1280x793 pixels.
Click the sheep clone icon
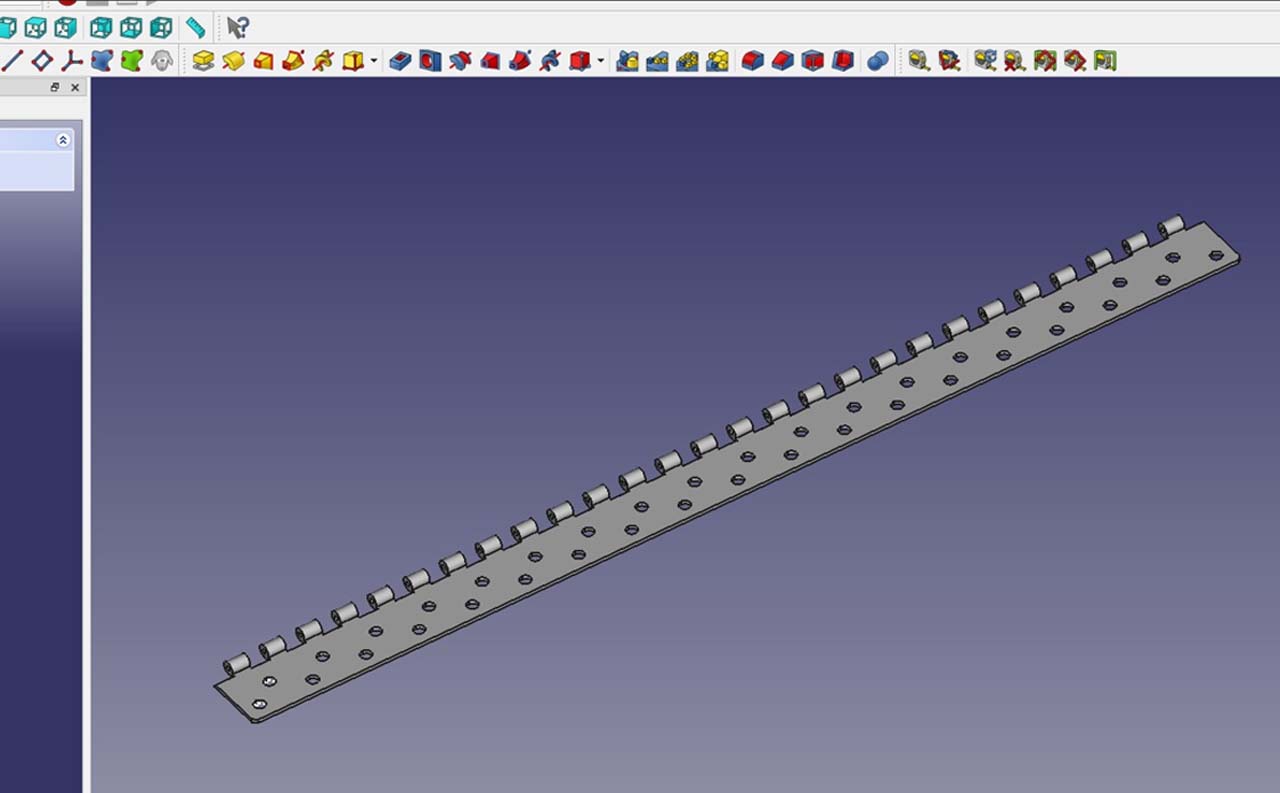coord(161,61)
